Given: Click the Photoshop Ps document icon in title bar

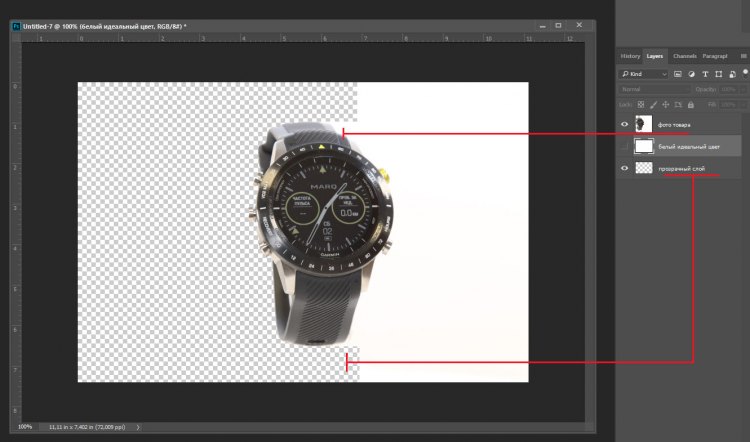Looking at the screenshot, I should tap(16, 26).
